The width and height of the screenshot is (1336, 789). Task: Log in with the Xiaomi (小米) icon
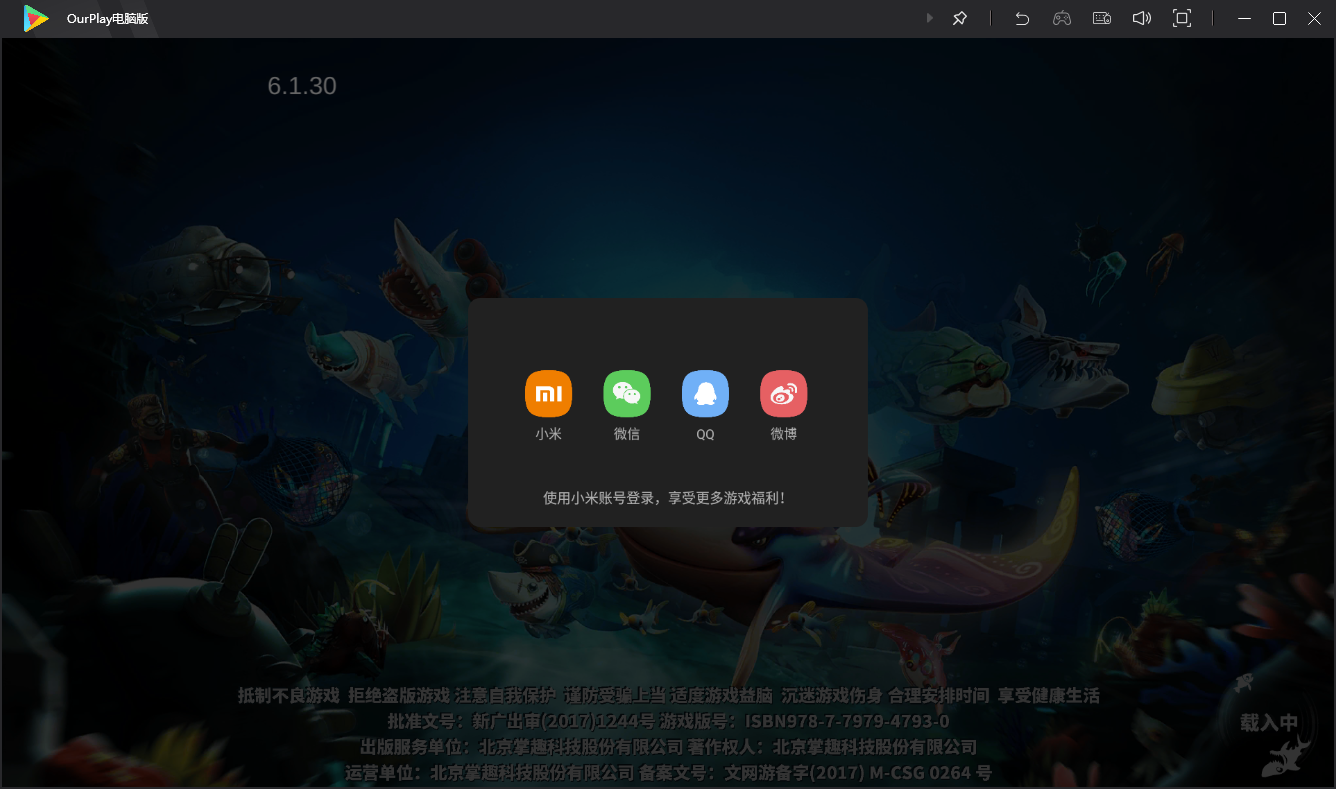click(x=548, y=393)
